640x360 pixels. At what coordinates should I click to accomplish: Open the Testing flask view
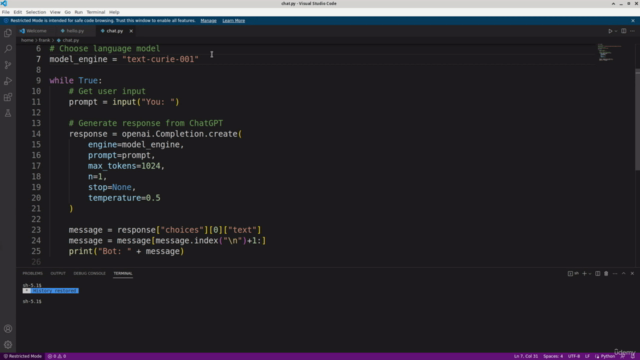[8, 113]
